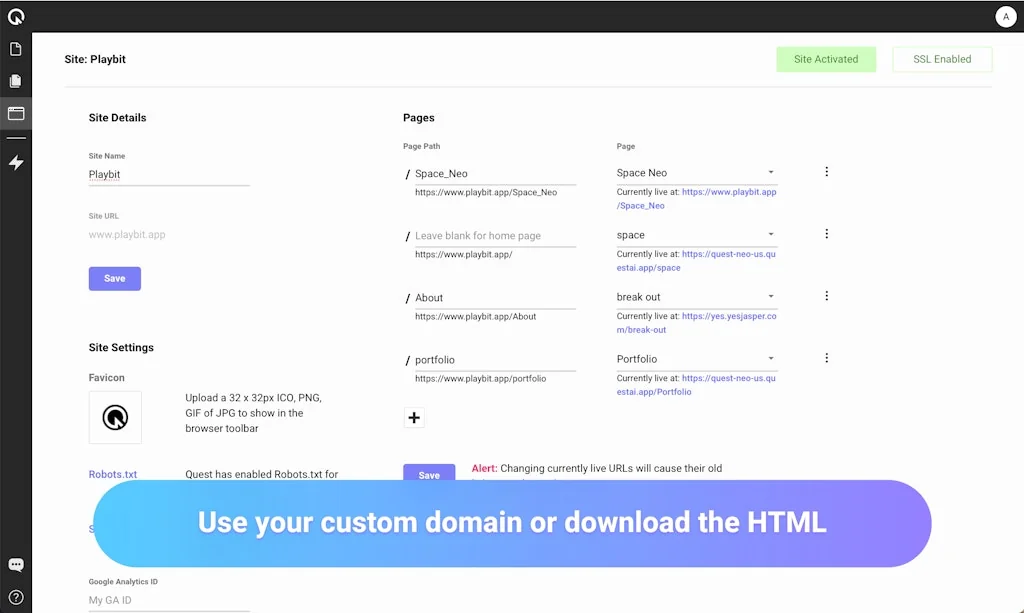Screen dimensions: 1024x613
Task: Select the sites browser window icon in sidebar
Action: click(16, 113)
